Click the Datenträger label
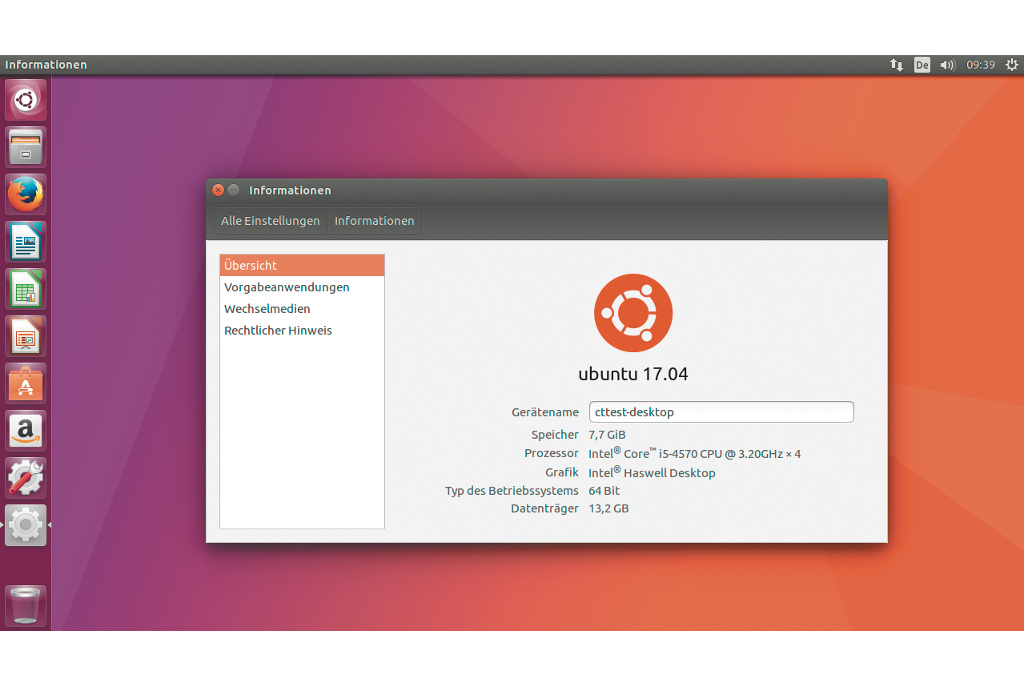 pos(544,508)
